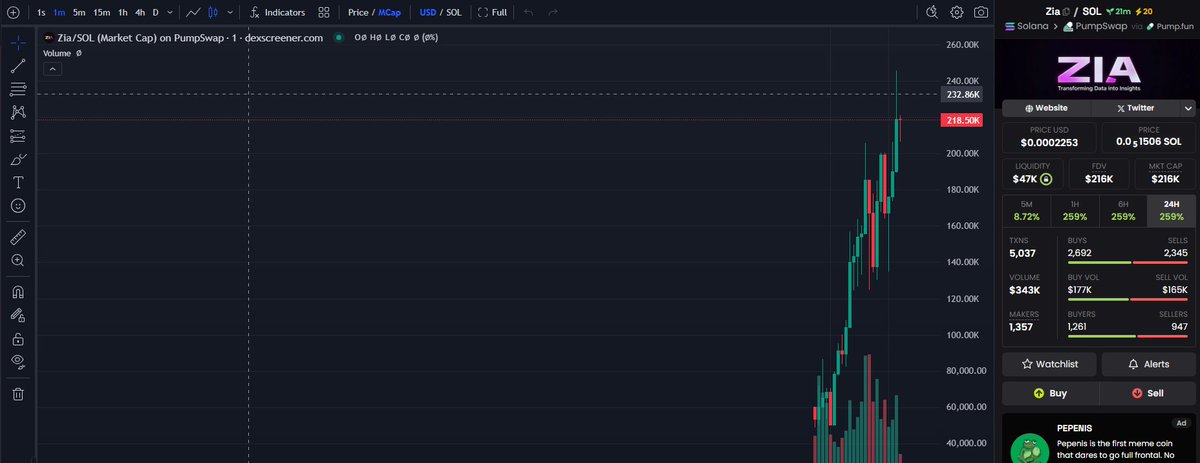The image size is (1200, 463).
Task: Switch chart to MCap mode
Action: pyautogui.click(x=390, y=13)
